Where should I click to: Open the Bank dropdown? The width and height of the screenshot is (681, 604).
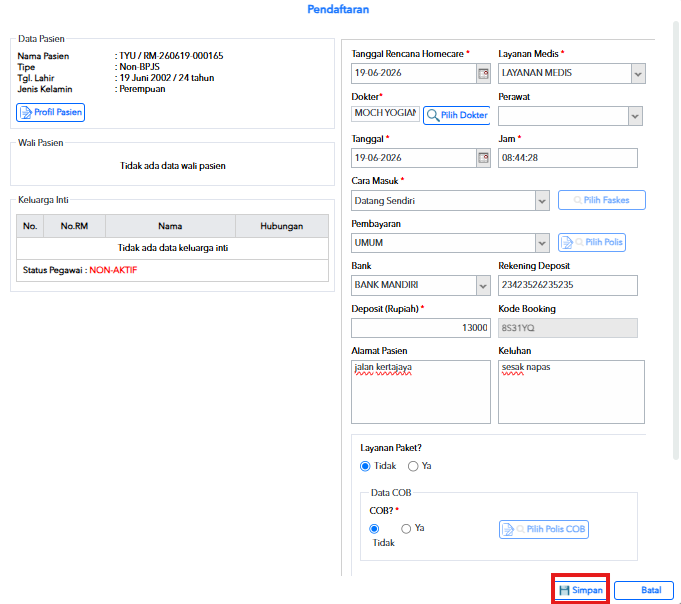(483, 285)
